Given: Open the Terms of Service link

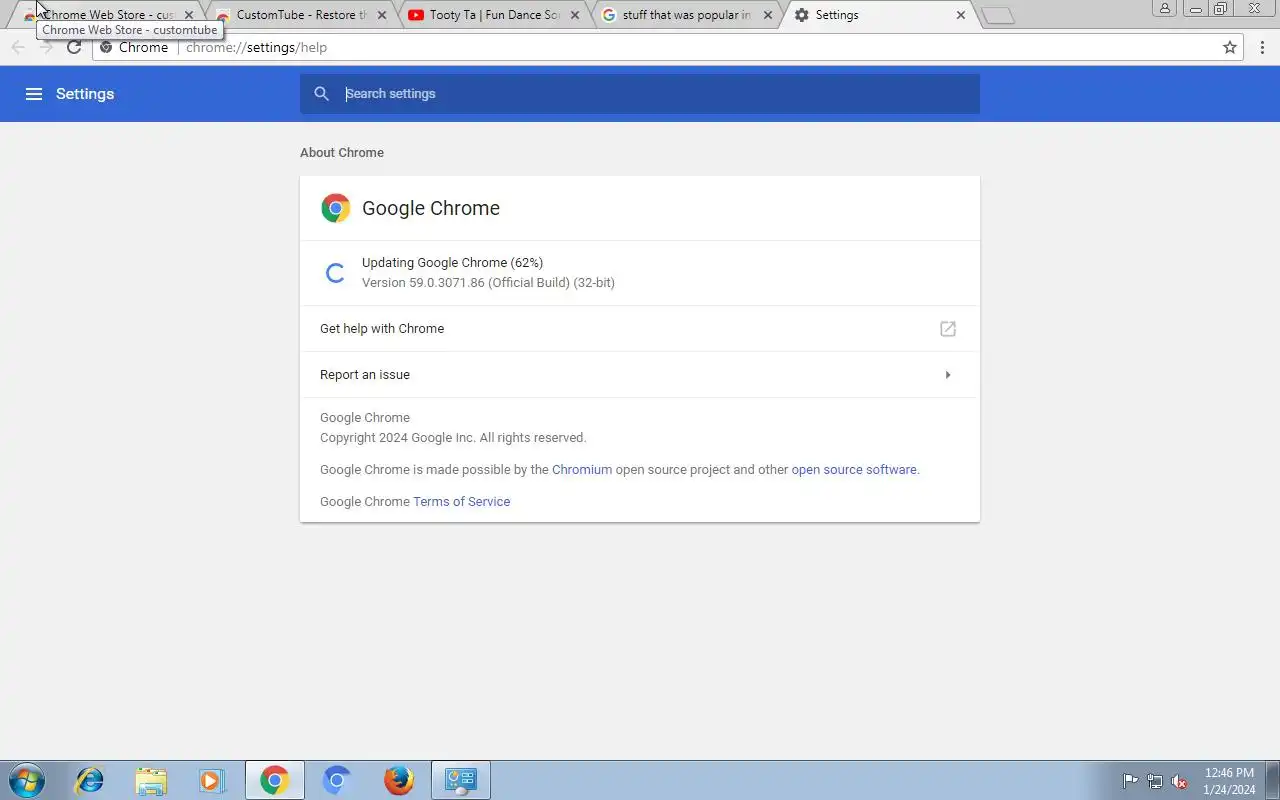Looking at the screenshot, I should (462, 501).
